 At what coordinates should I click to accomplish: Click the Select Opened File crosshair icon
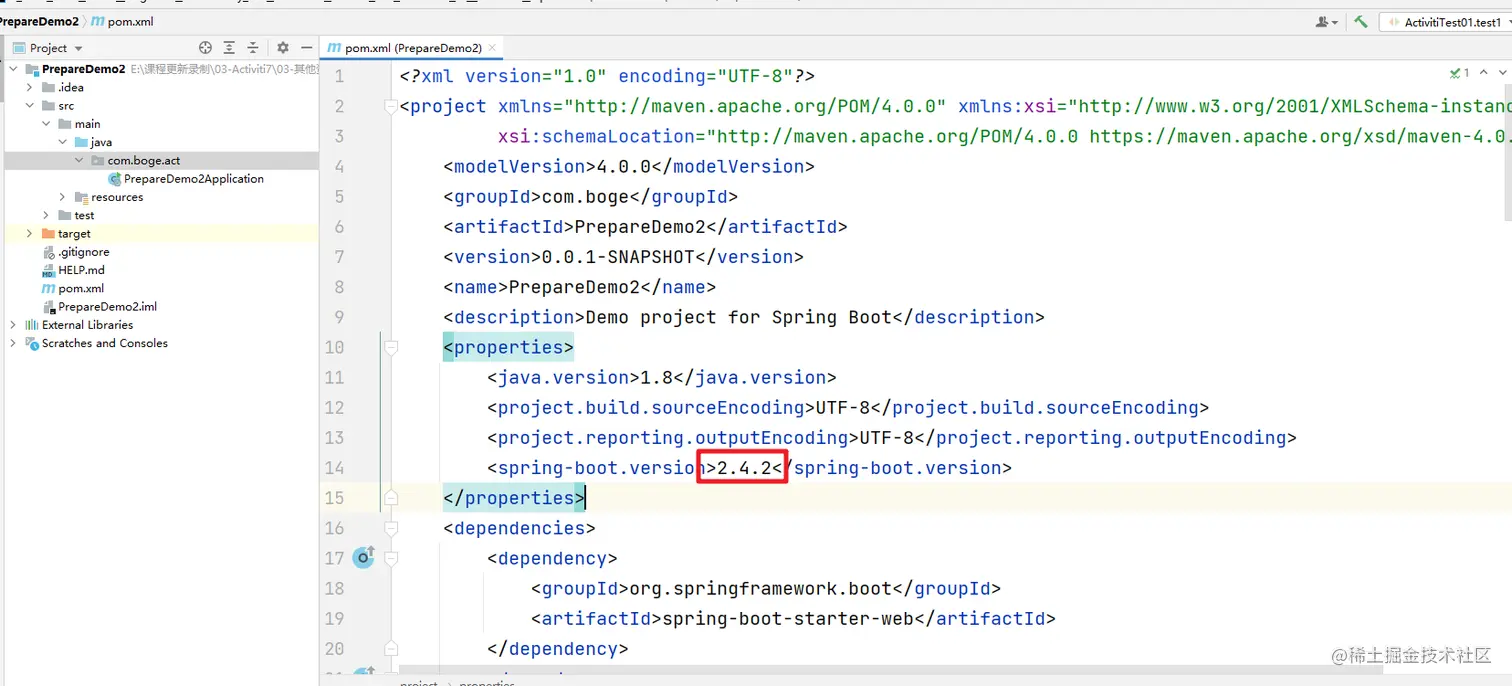[x=205, y=47]
